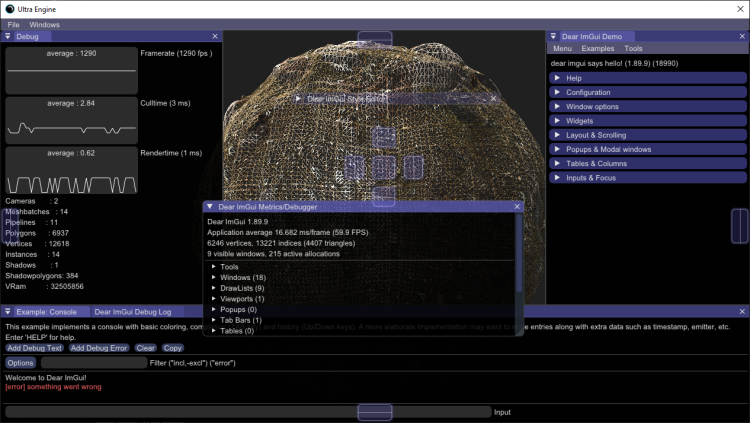The width and height of the screenshot is (750, 423).
Task: Collapse the Debug panel using its arrow
Action: (x=8, y=36)
